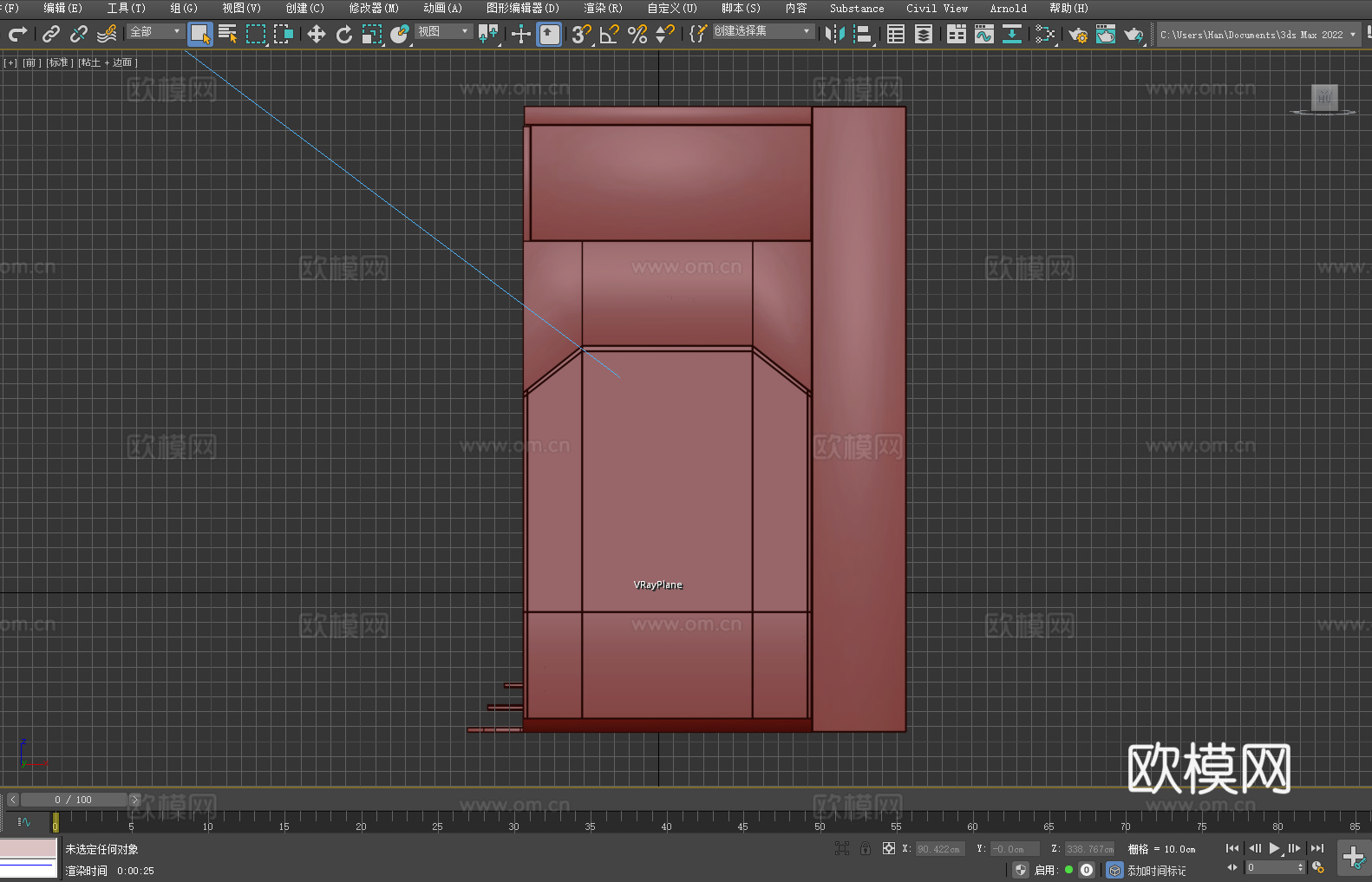
Task: Open the 渲染(R) menu
Action: click(x=604, y=8)
